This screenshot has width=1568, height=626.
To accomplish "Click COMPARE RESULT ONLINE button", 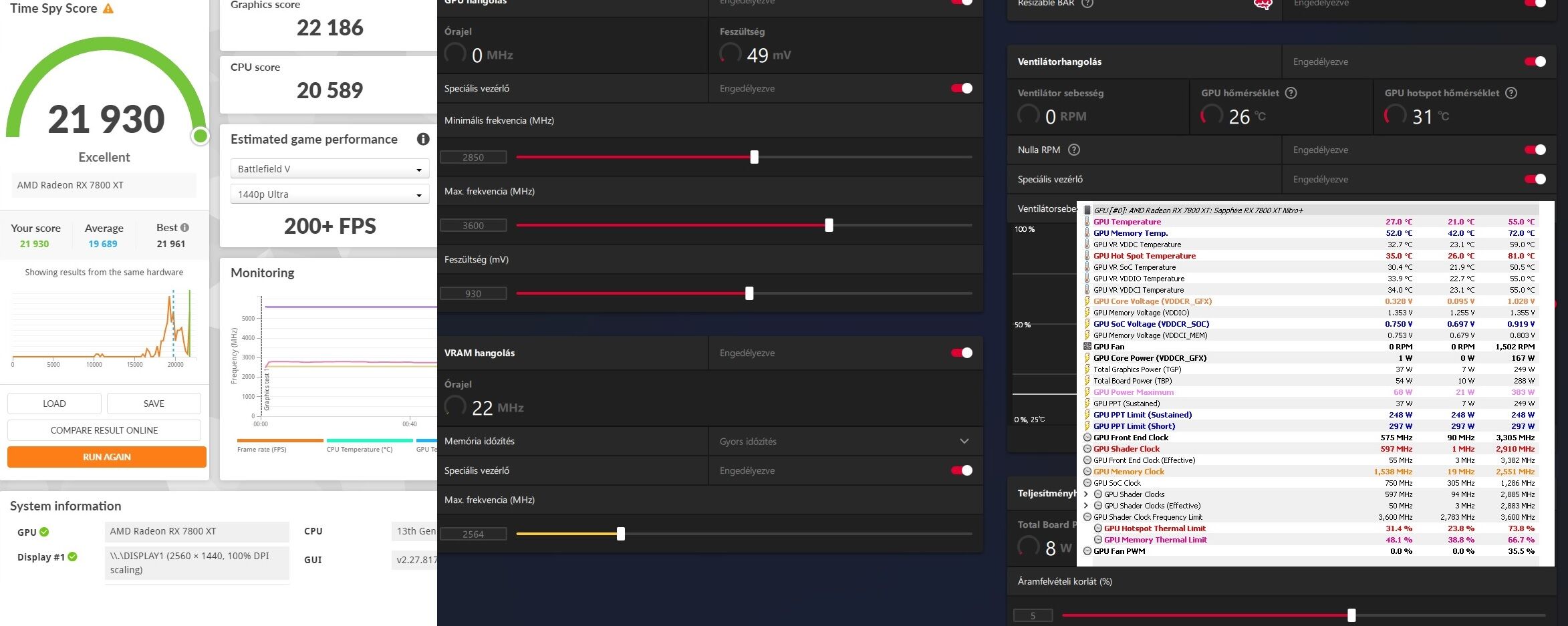I will pos(104,430).
